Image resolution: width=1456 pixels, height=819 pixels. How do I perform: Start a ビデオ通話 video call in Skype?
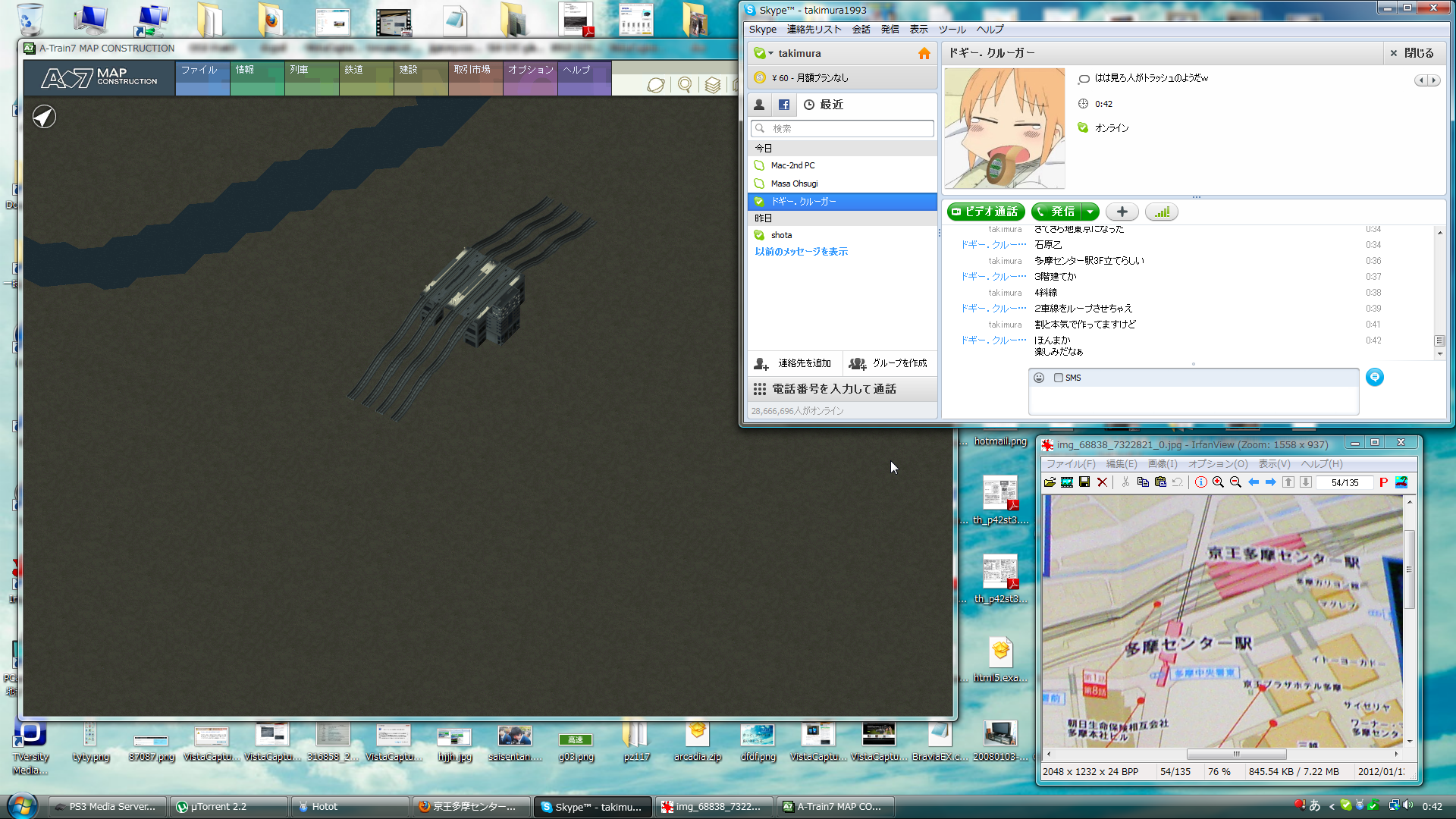click(x=985, y=212)
